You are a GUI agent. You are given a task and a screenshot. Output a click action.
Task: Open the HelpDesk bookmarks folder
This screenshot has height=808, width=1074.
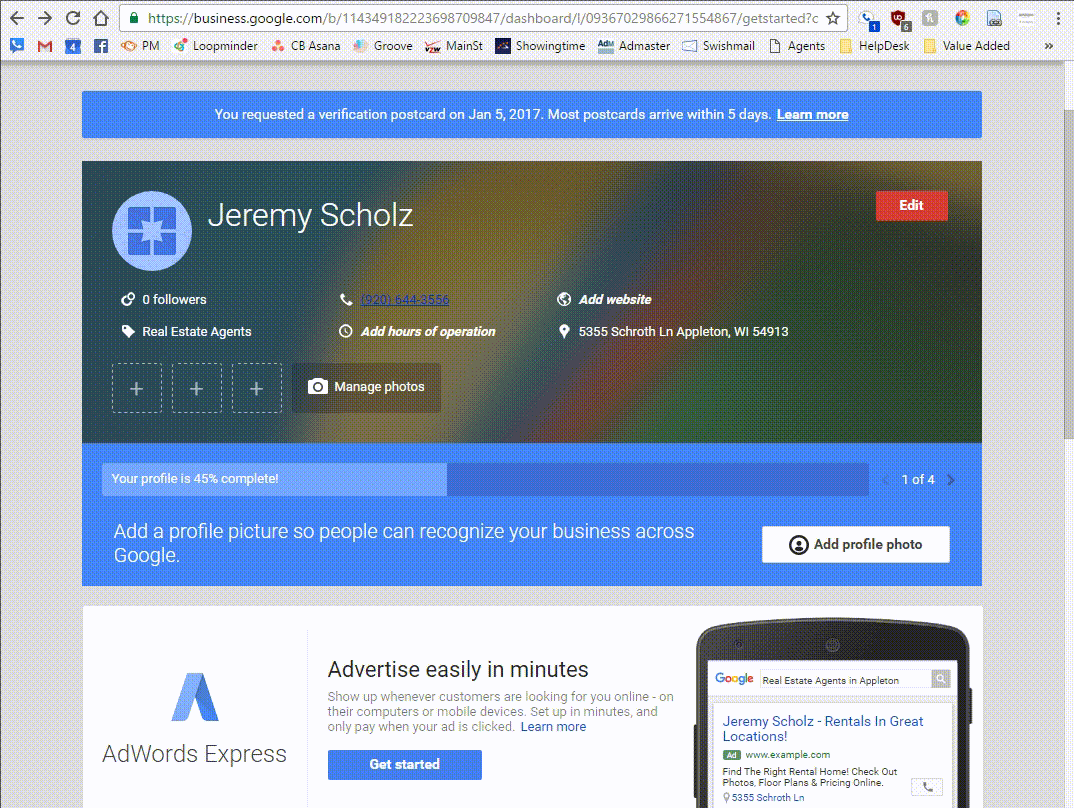tap(875, 46)
